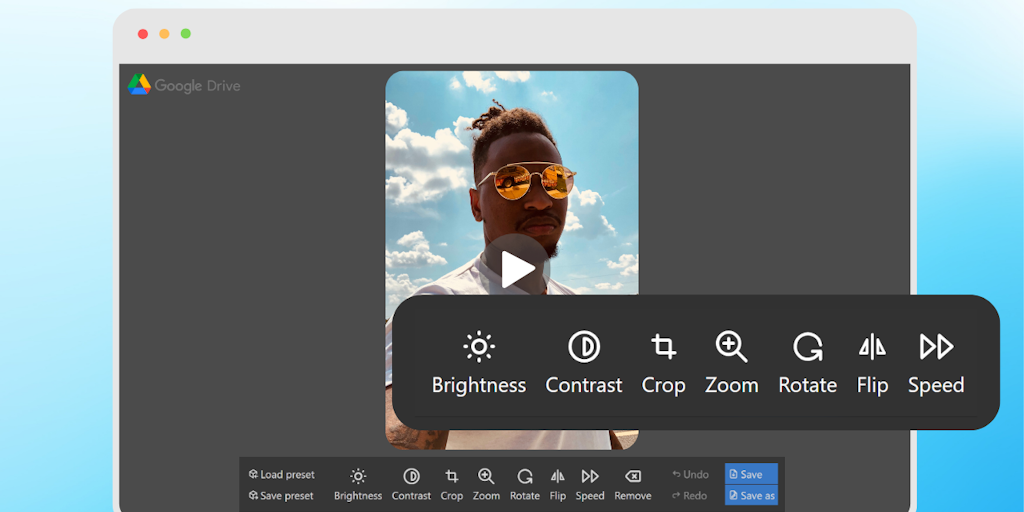Open the Speed control in the bottom toolbar

pos(590,477)
